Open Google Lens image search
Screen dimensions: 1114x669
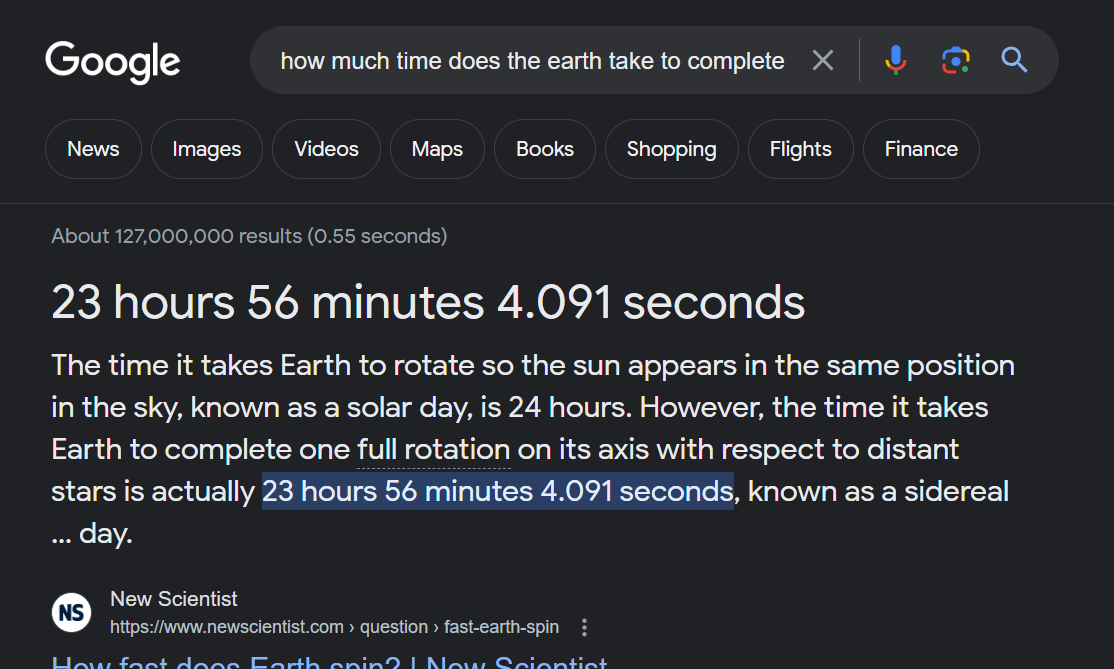click(x=955, y=61)
